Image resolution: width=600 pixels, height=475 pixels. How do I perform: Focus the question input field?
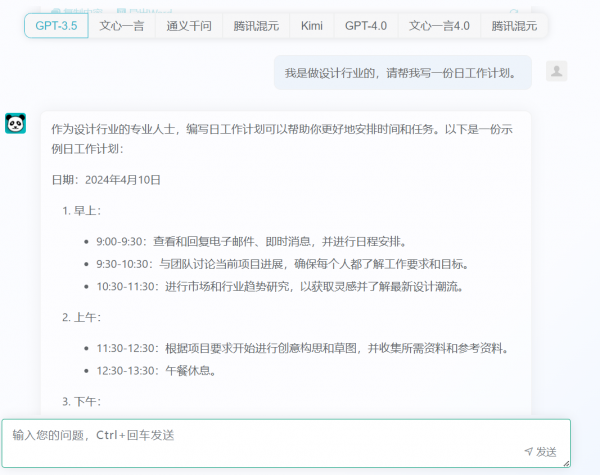point(286,443)
